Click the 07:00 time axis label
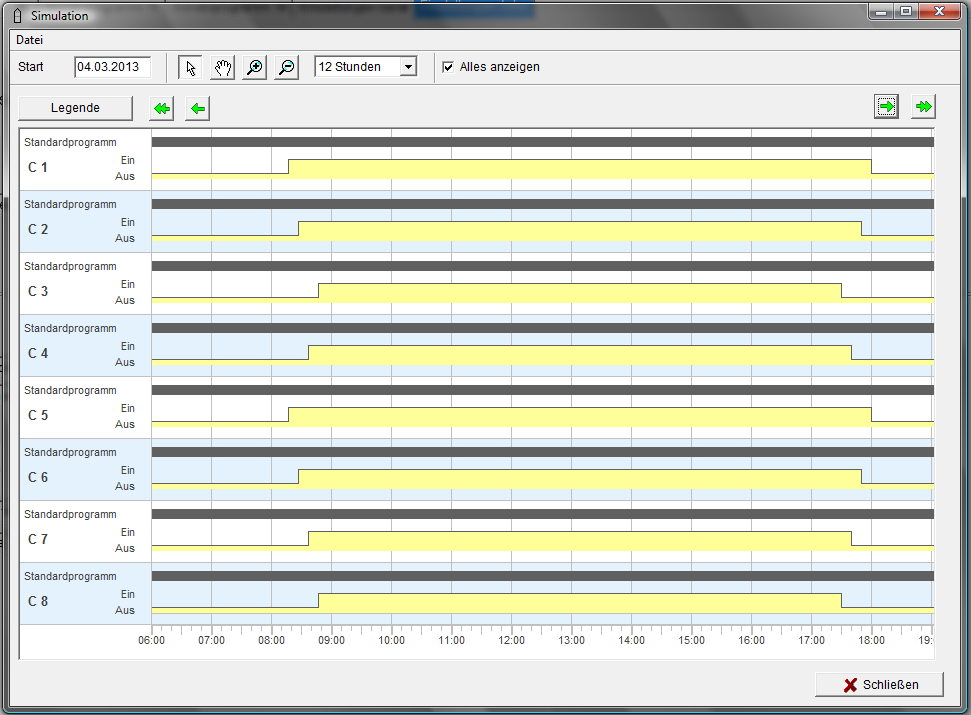The height and width of the screenshot is (715, 971). click(x=211, y=640)
